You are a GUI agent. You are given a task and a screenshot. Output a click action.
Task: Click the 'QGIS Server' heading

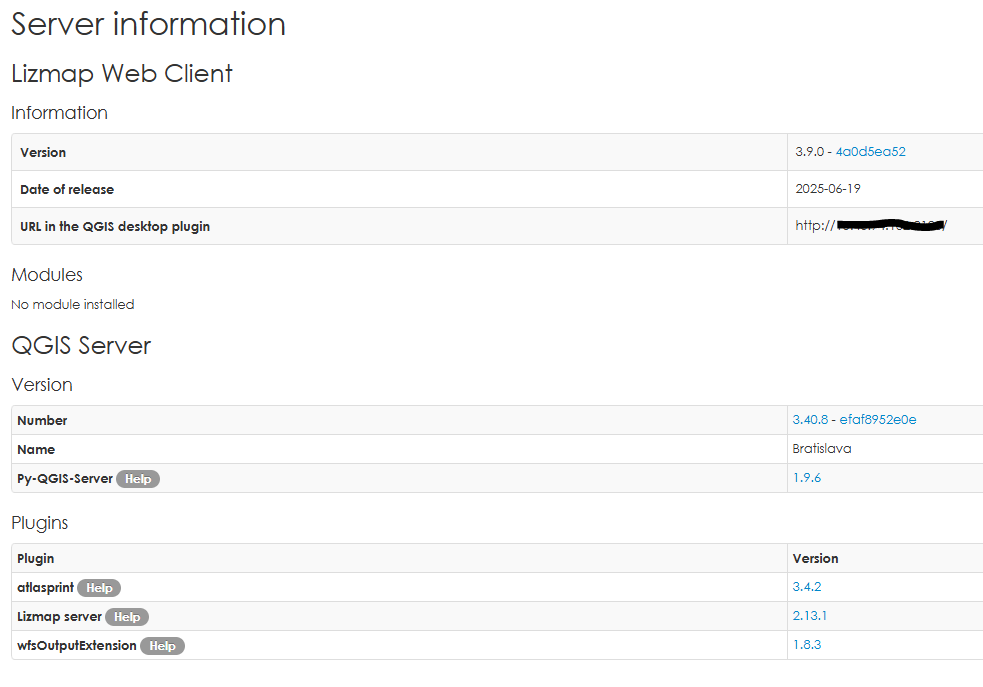81,345
